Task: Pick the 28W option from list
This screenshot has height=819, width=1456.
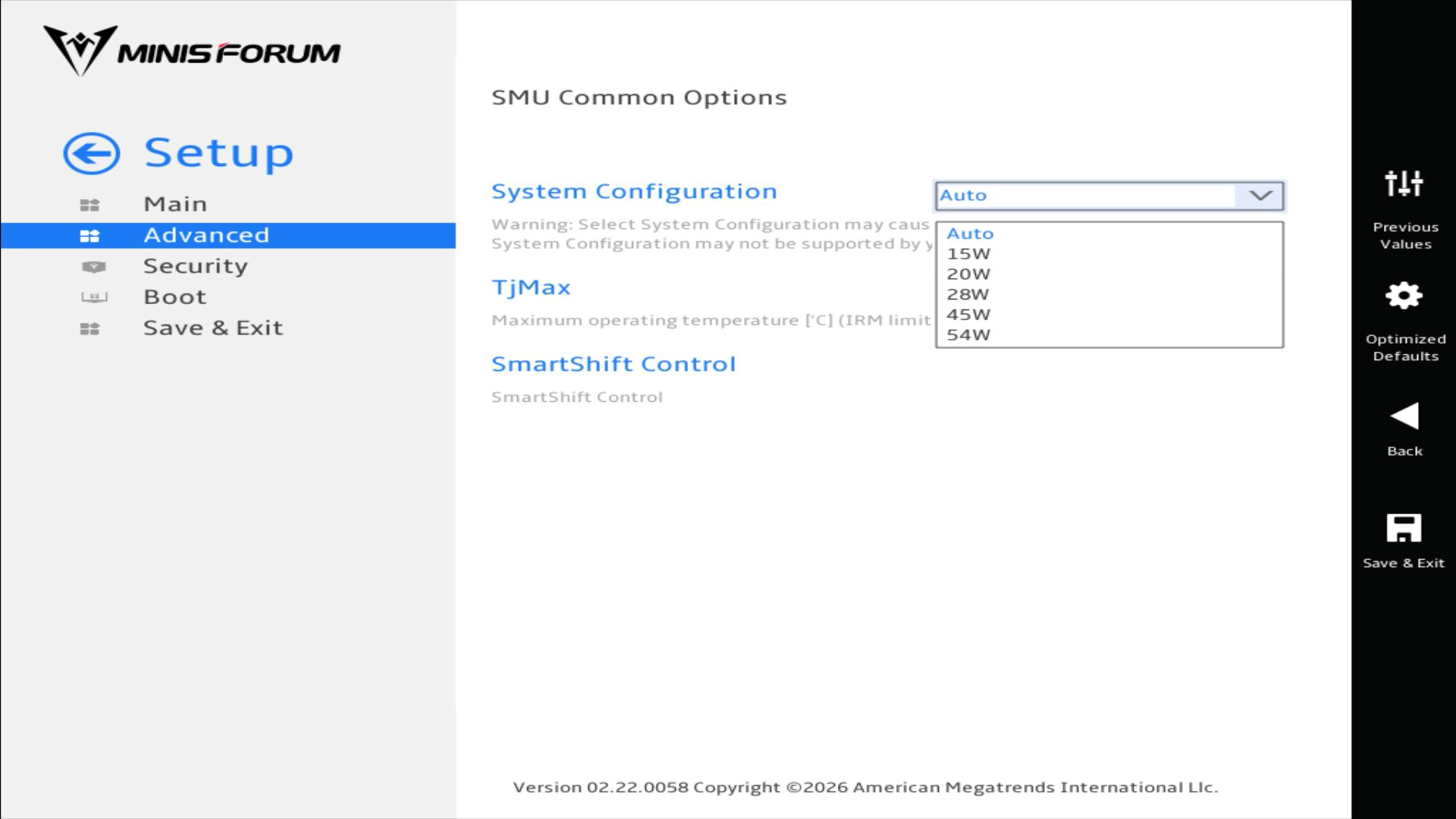Action: [968, 294]
